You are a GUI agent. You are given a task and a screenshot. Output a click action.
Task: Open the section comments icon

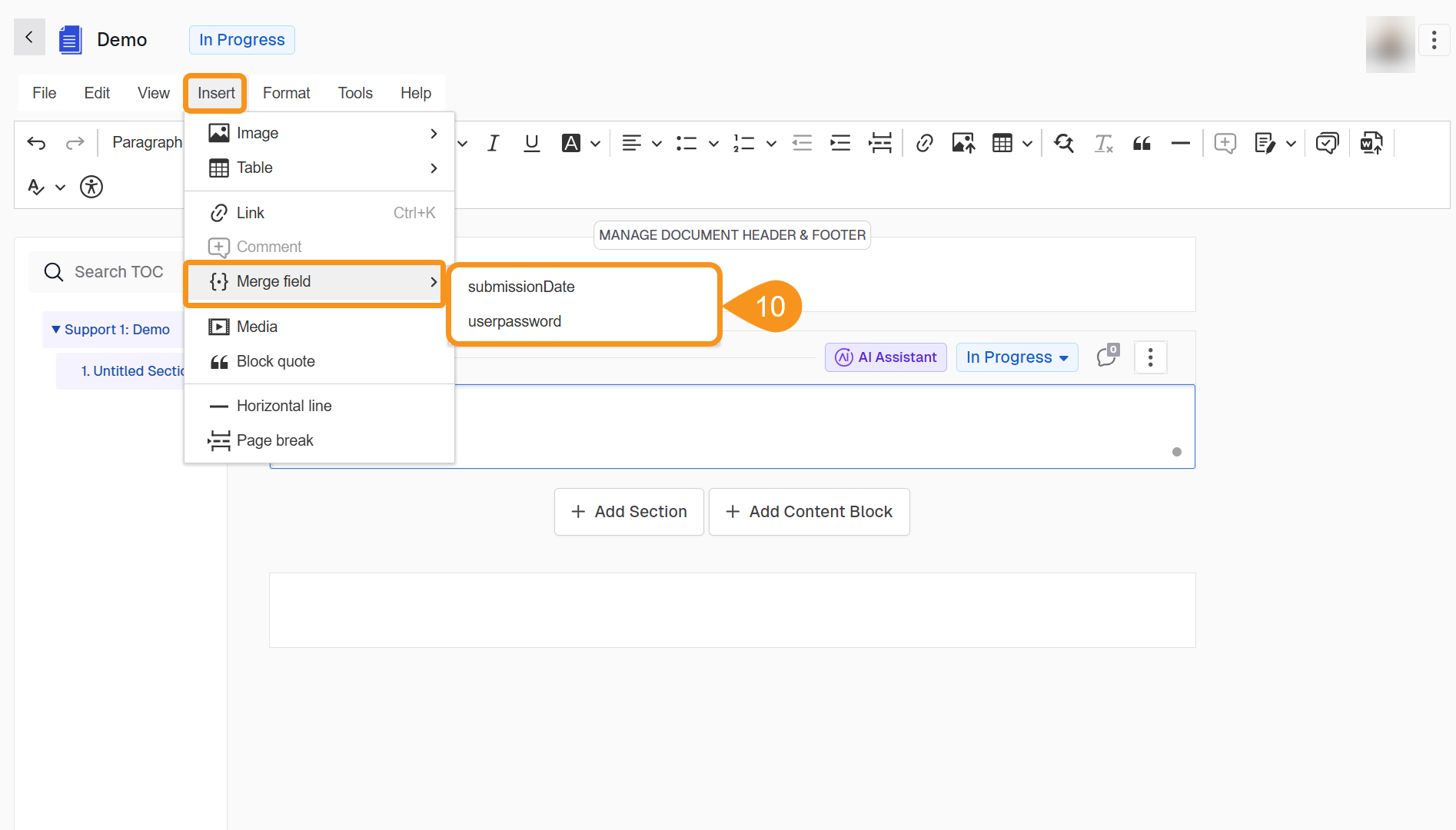pyautogui.click(x=1107, y=357)
